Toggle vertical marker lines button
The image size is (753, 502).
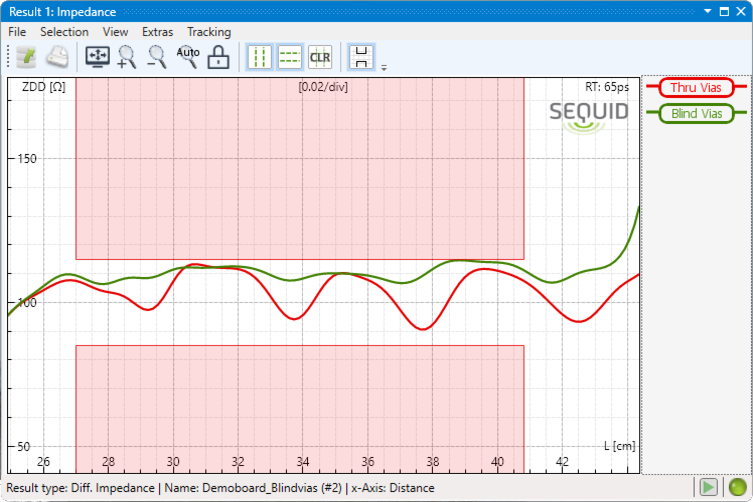coord(260,57)
